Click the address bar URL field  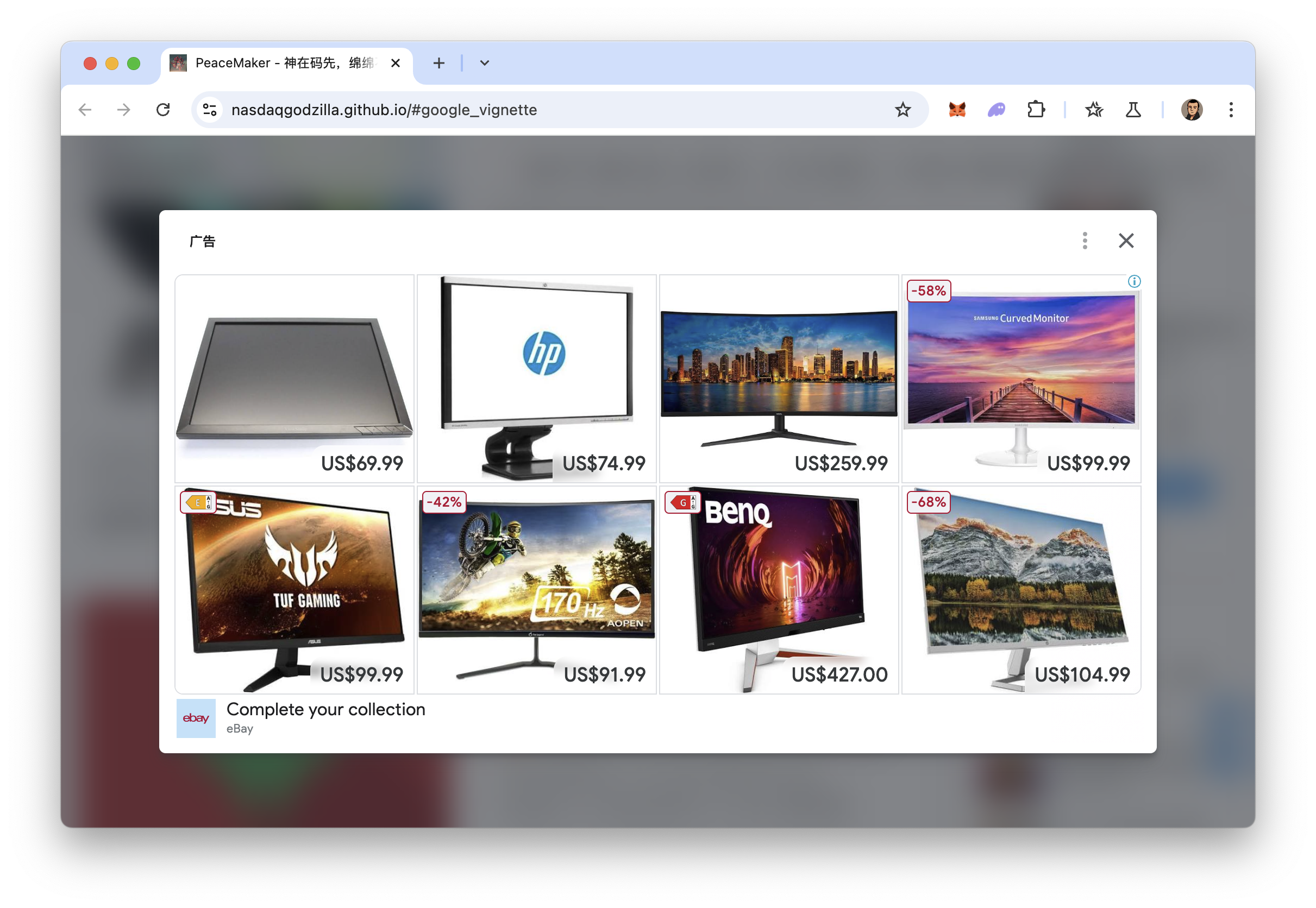[x=512, y=110]
